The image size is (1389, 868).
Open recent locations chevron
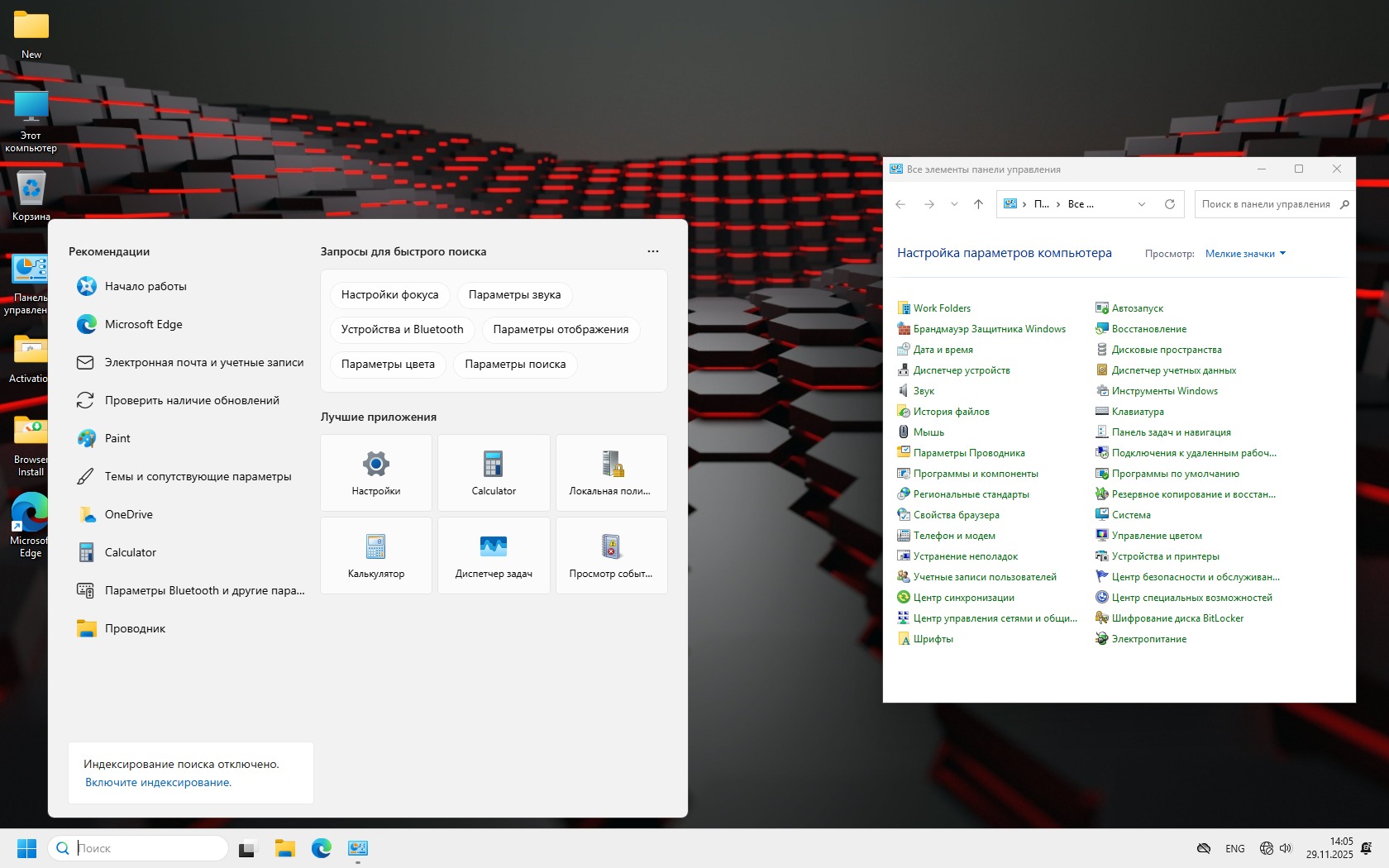coord(954,204)
